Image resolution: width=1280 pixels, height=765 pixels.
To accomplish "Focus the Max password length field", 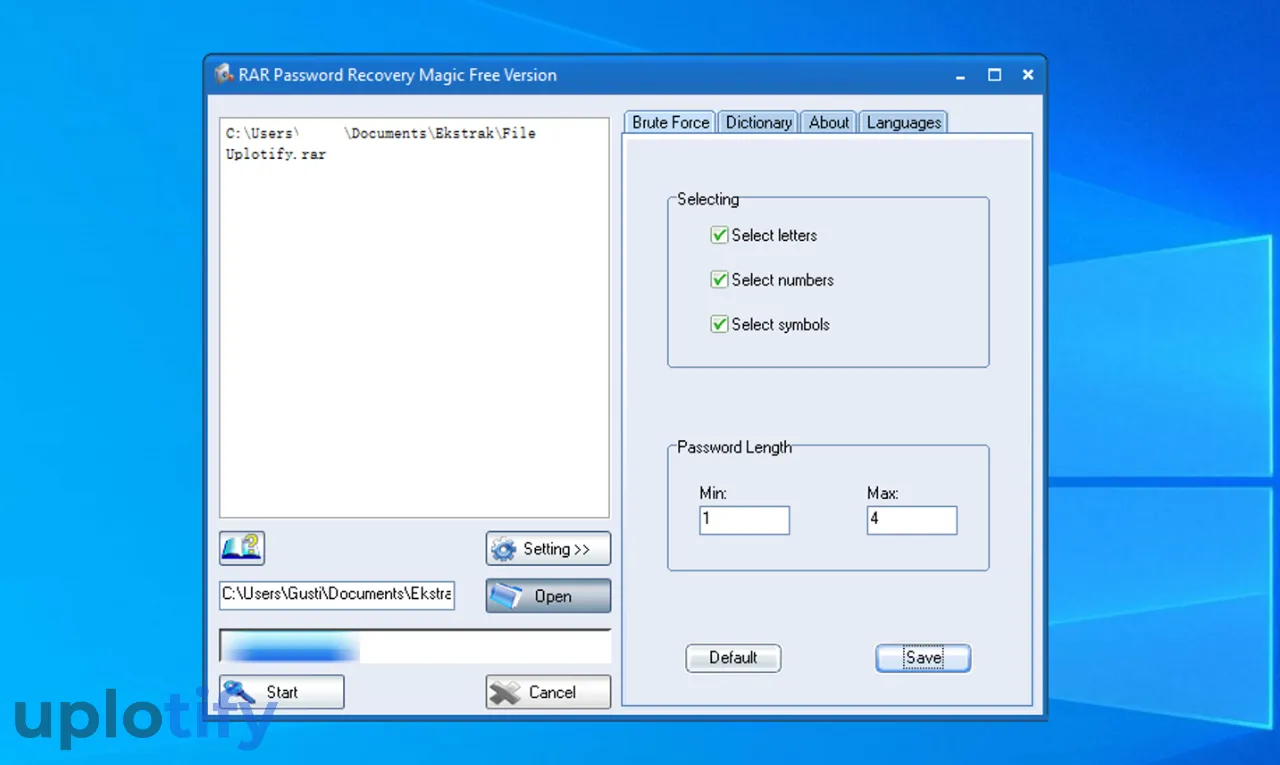I will pyautogui.click(x=912, y=520).
